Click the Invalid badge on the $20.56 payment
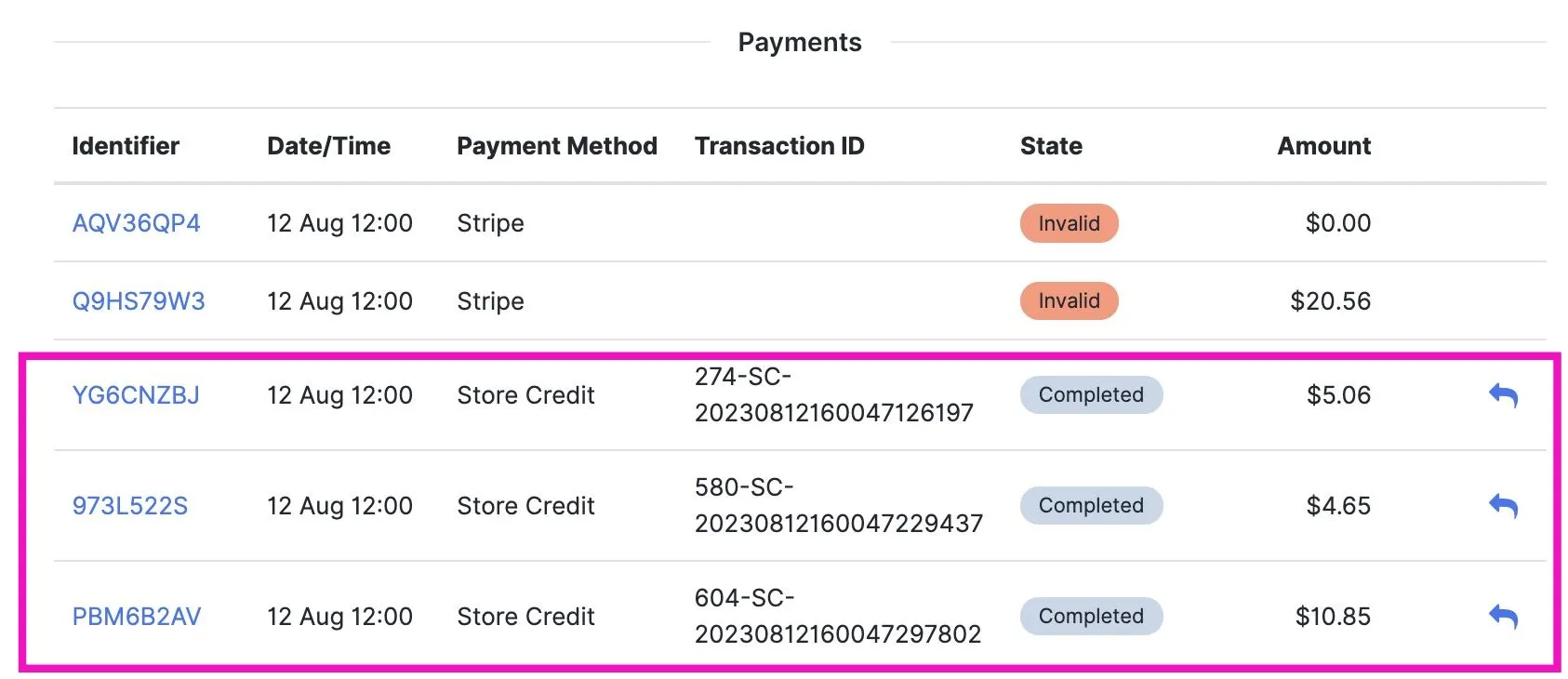The height and width of the screenshot is (679, 1568). click(1069, 301)
